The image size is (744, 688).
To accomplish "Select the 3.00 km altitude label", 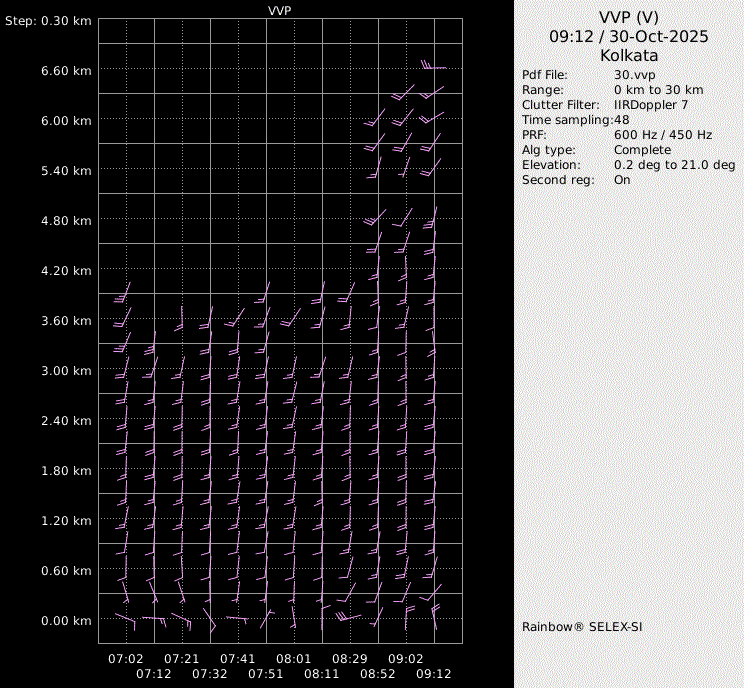I will 67,371.
